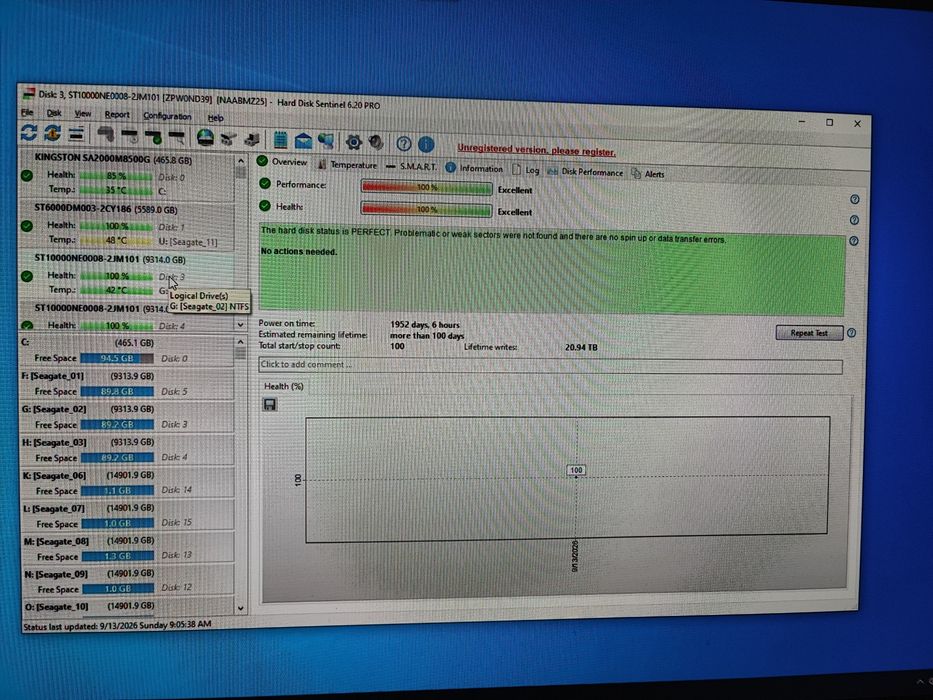Switch to the Disk Performance tab
This screenshot has width=933, height=700.
click(x=585, y=172)
